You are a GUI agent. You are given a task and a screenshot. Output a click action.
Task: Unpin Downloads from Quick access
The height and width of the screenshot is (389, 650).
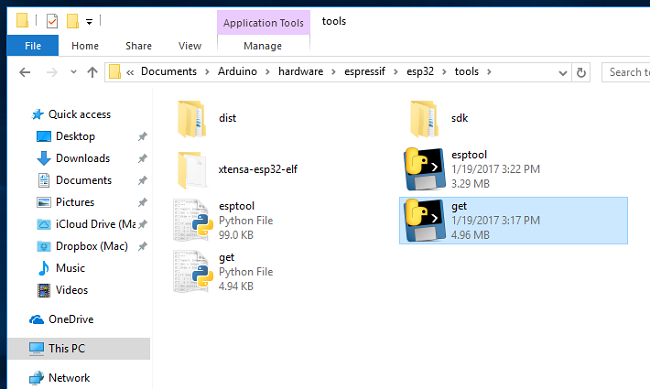[x=142, y=158]
